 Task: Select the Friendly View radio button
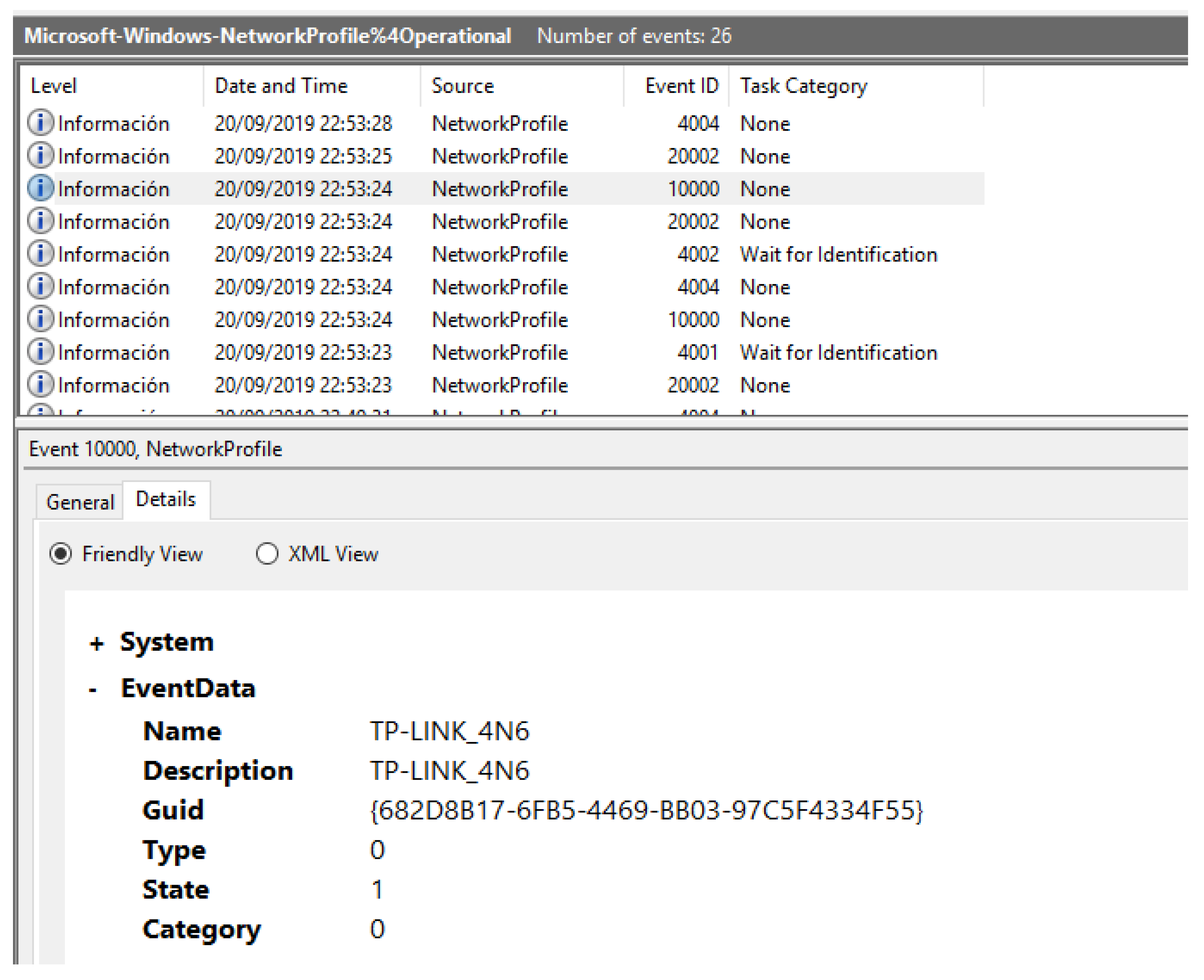pos(60,554)
